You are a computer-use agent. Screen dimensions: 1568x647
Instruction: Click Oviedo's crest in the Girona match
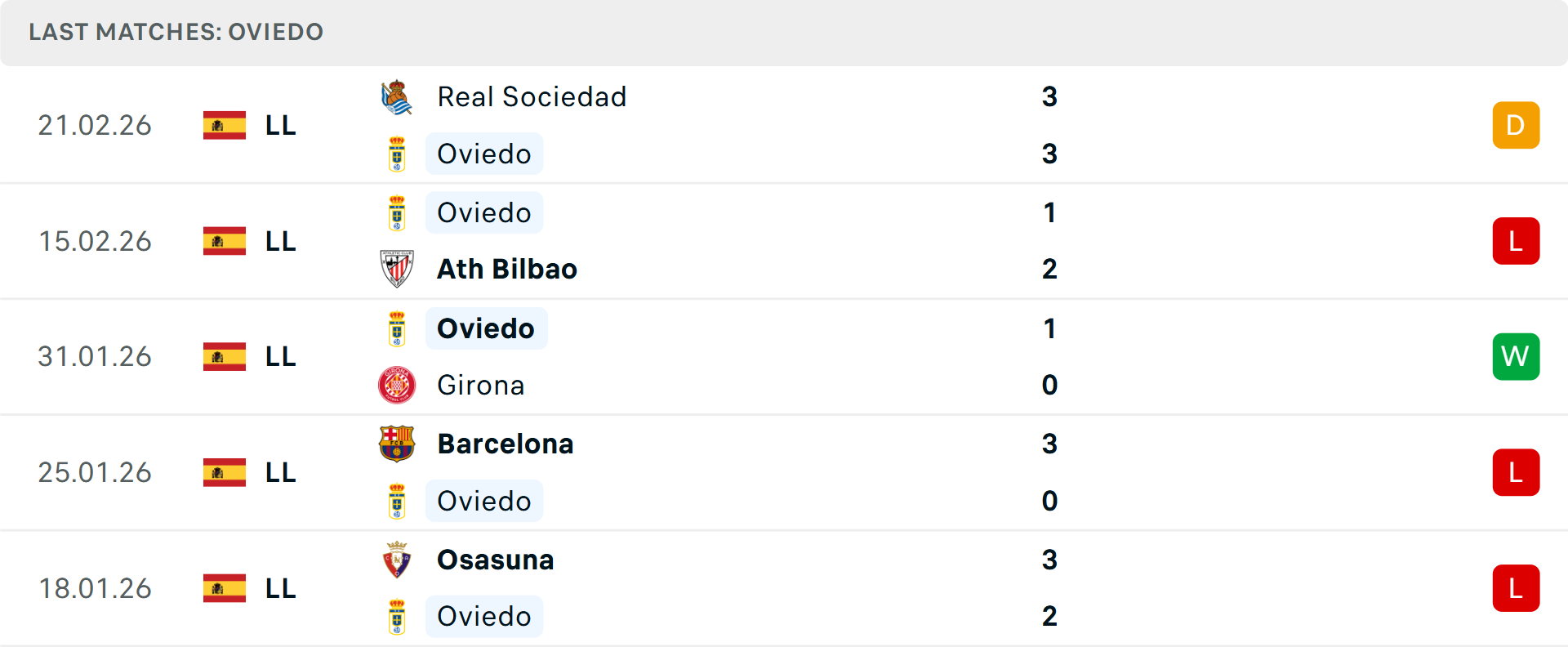coord(397,328)
